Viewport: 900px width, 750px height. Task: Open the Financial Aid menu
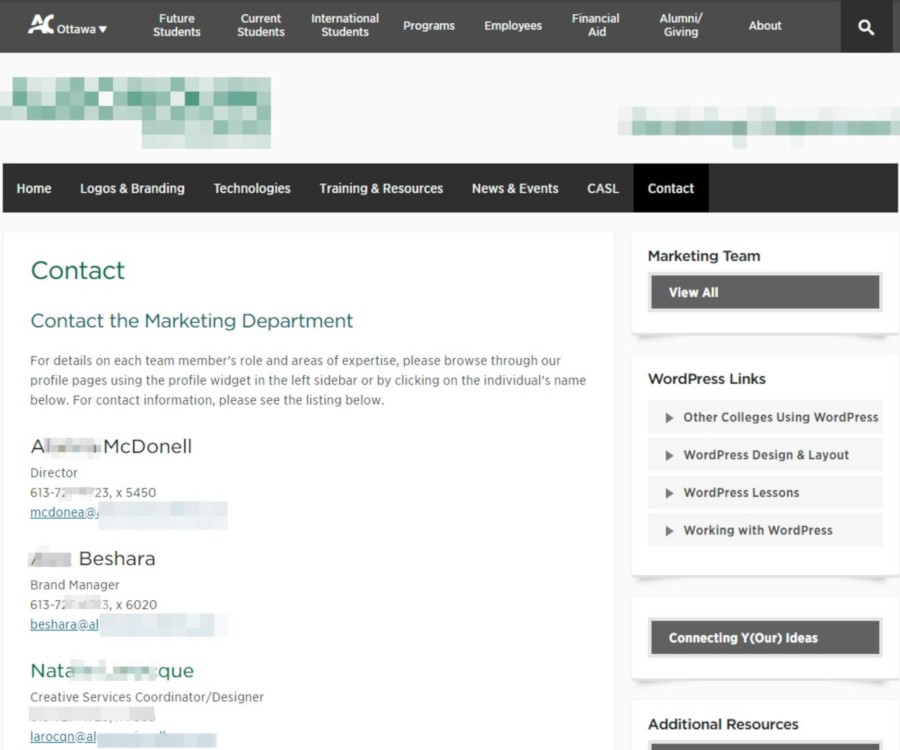(x=597, y=26)
